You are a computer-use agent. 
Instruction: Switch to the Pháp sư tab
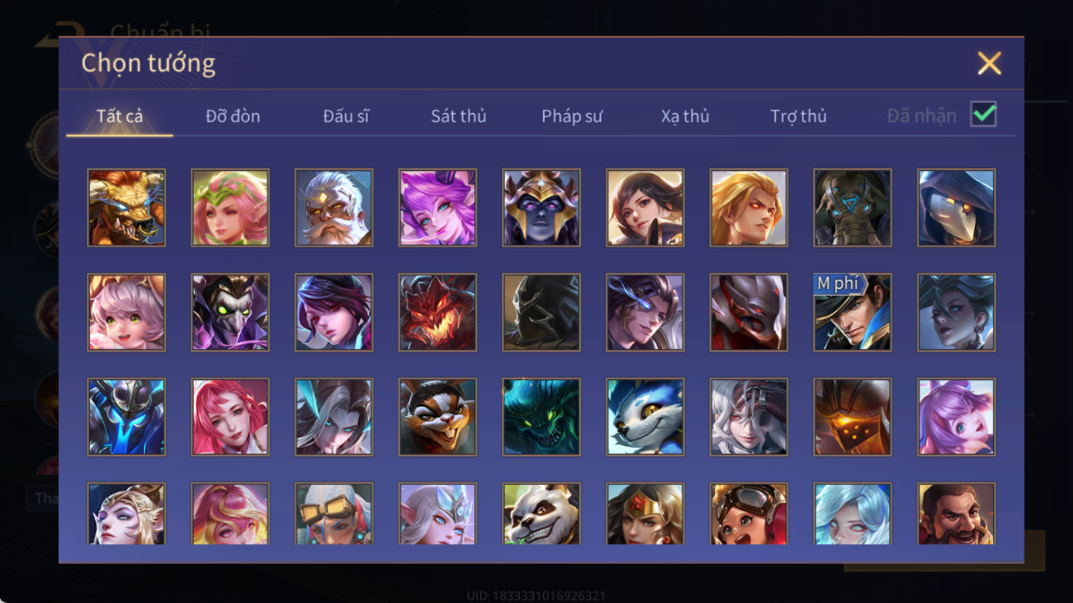point(571,116)
